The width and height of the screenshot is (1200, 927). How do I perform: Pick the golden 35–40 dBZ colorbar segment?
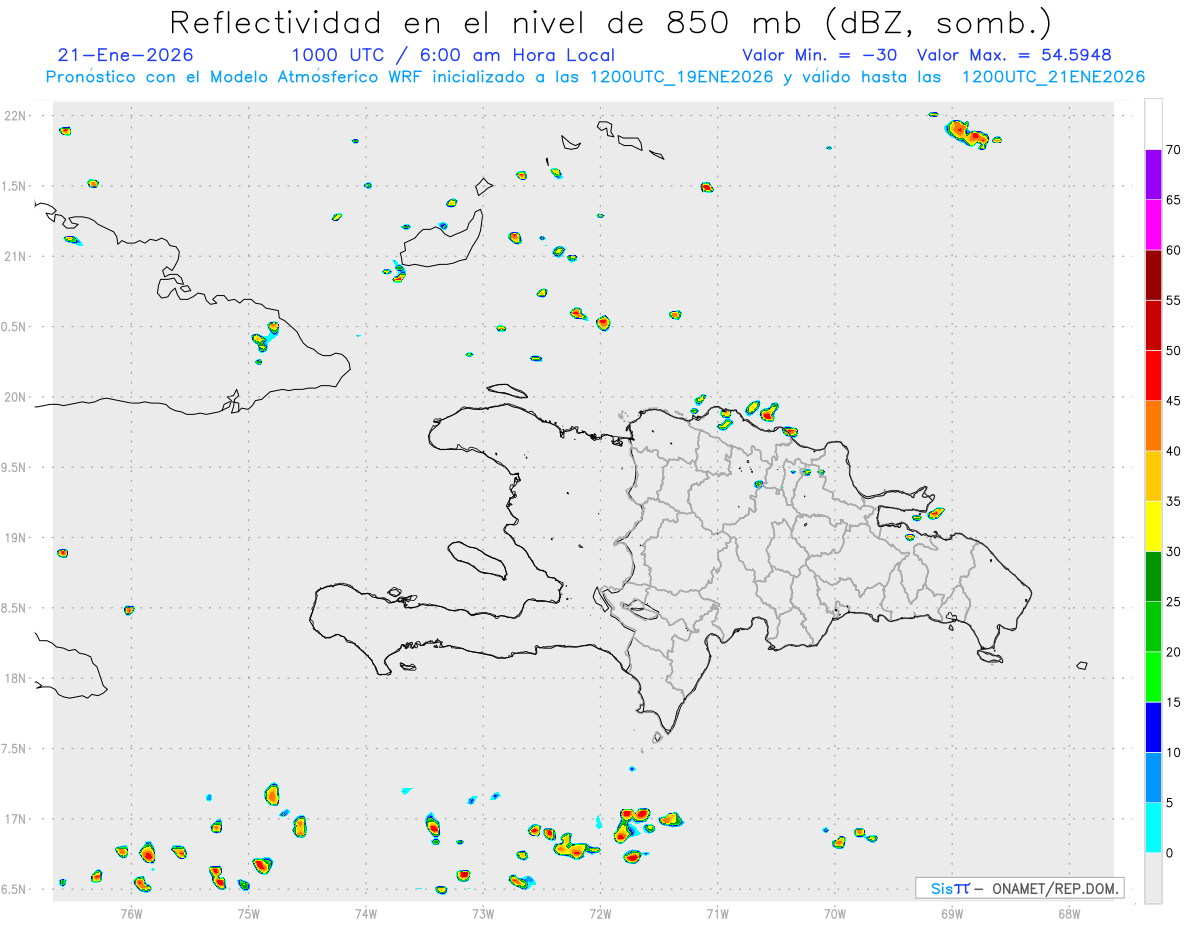[1153, 476]
